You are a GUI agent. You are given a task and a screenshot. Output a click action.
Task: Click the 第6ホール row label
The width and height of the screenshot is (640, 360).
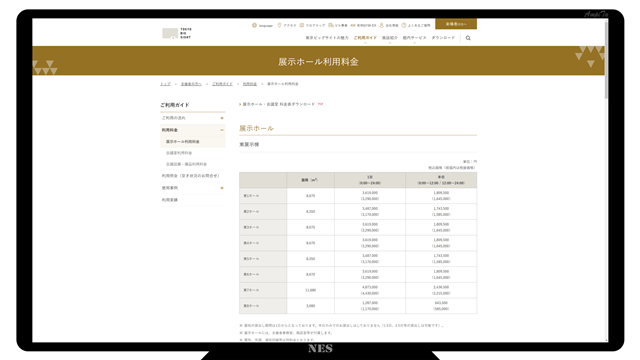pyautogui.click(x=251, y=274)
